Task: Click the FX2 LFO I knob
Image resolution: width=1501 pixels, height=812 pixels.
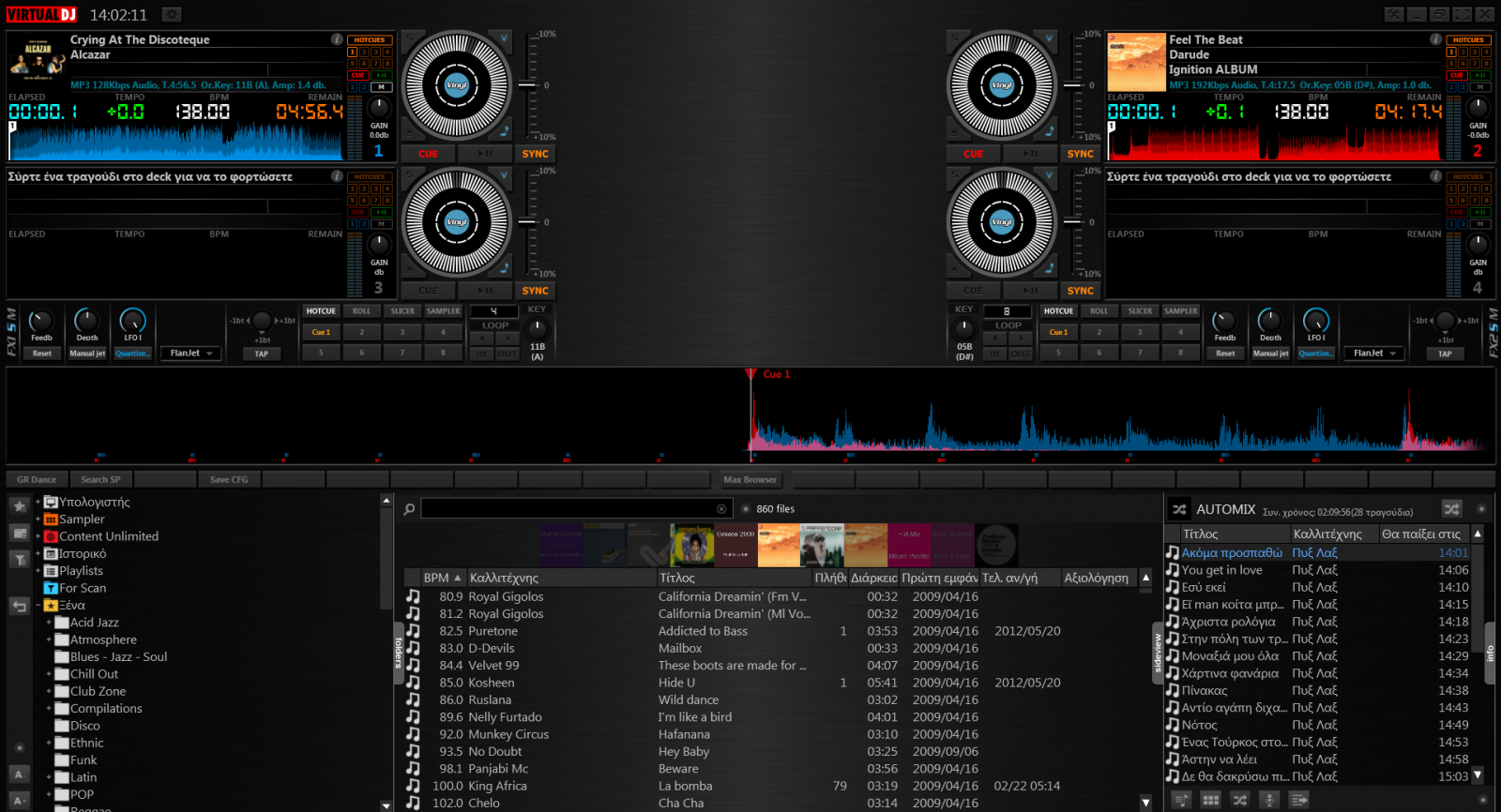Action: 1316,321
